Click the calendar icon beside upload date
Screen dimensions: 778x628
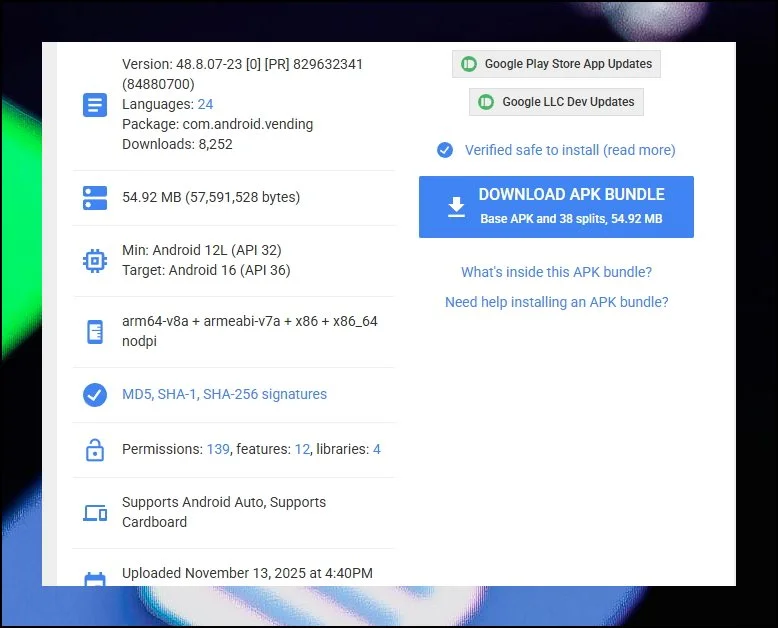(95, 579)
